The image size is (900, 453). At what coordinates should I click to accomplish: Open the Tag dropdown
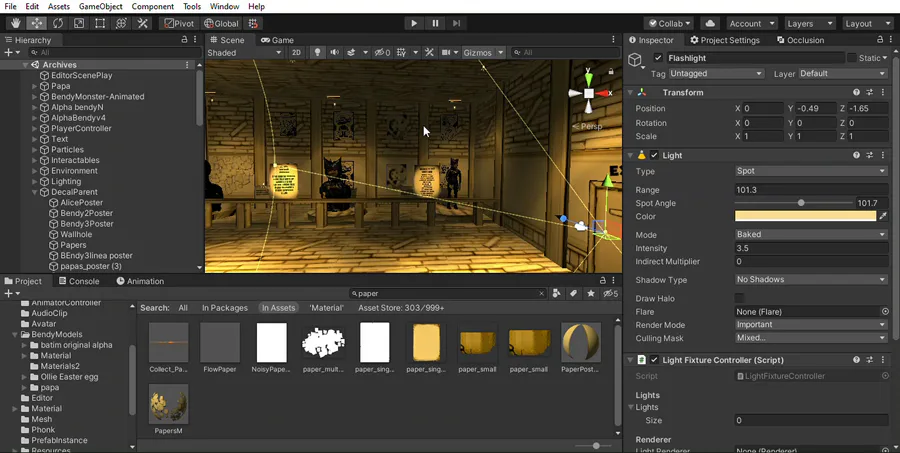pos(716,73)
